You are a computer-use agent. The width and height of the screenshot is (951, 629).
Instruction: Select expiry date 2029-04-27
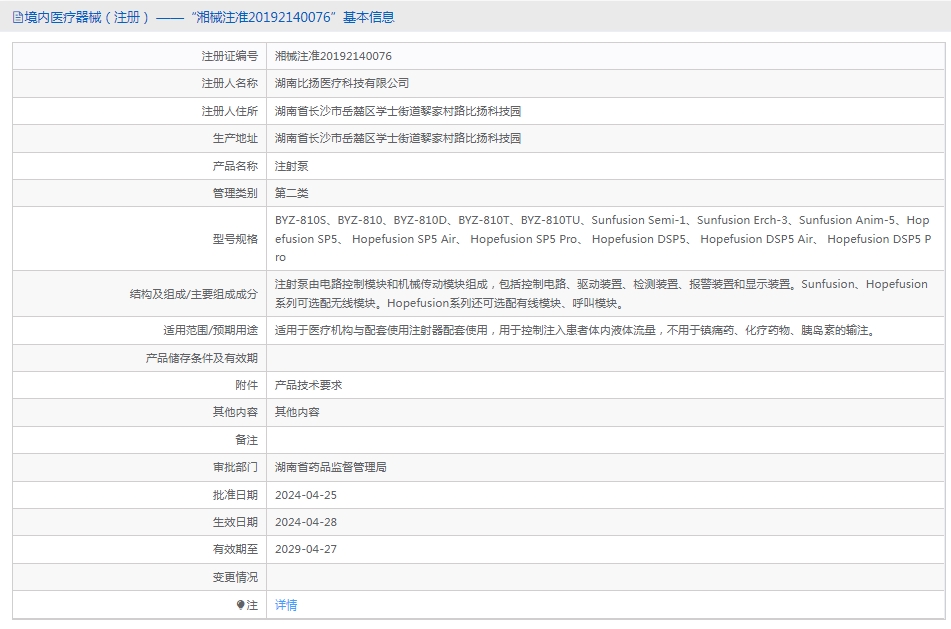(306, 549)
